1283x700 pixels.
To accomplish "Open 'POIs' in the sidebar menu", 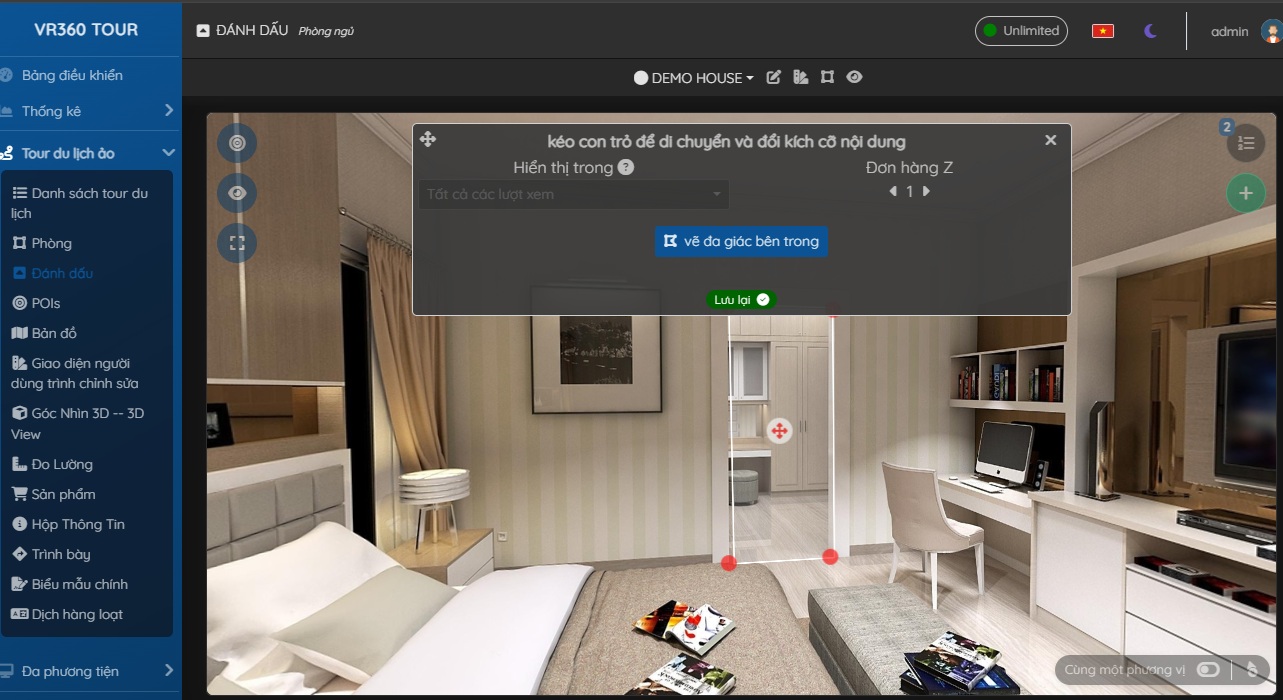I will click(46, 303).
